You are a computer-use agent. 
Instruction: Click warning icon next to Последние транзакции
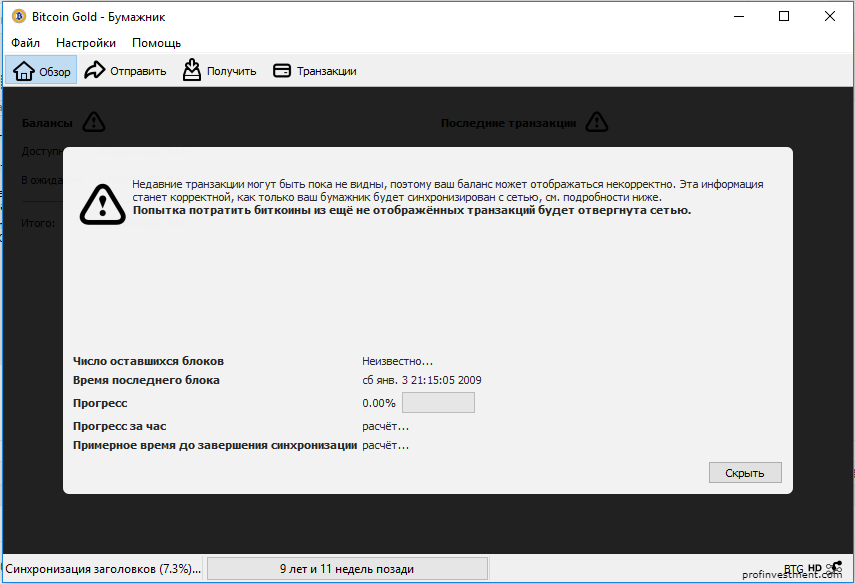(x=597, y=122)
